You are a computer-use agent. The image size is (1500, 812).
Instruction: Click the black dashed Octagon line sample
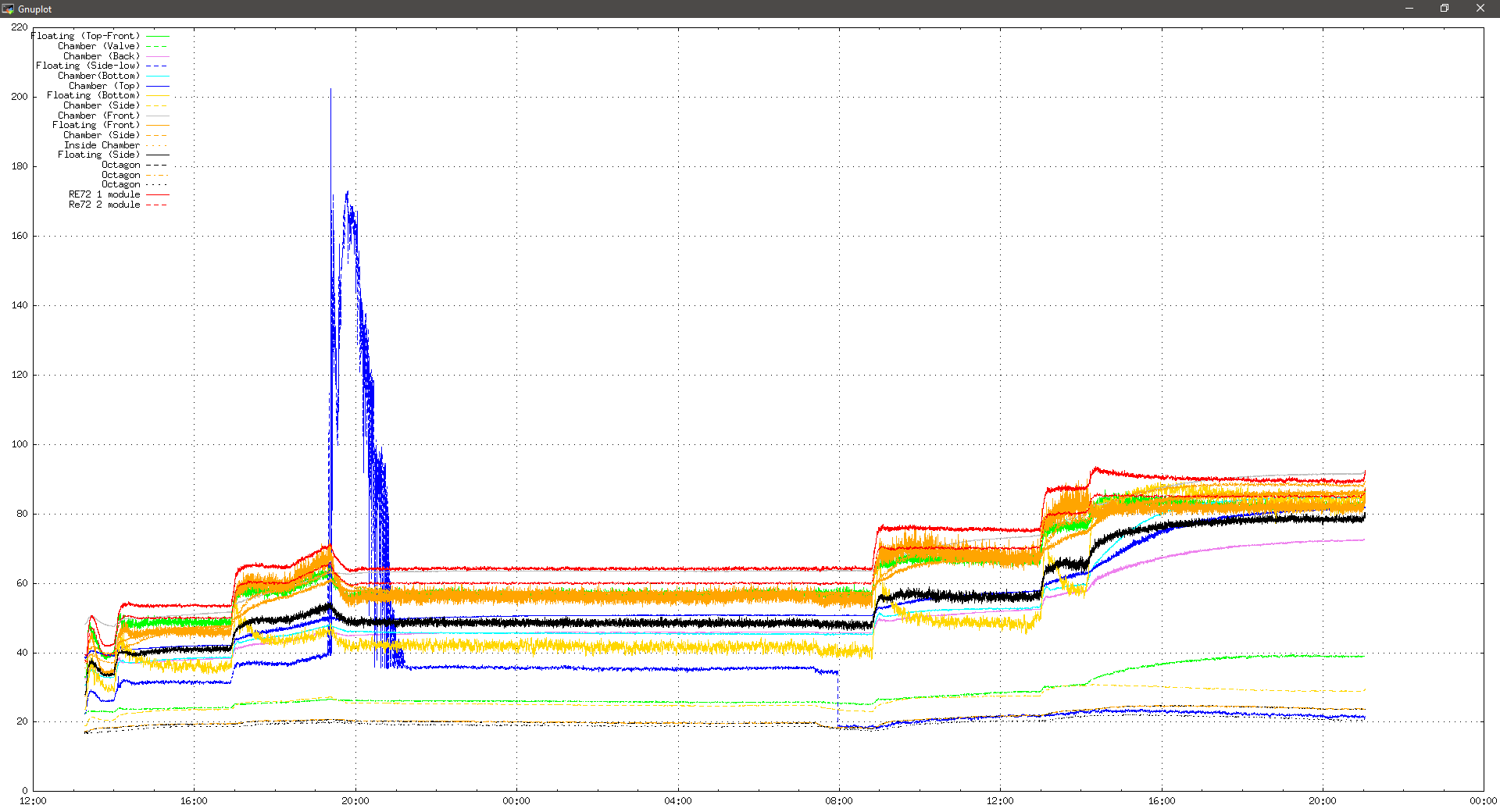(158, 165)
